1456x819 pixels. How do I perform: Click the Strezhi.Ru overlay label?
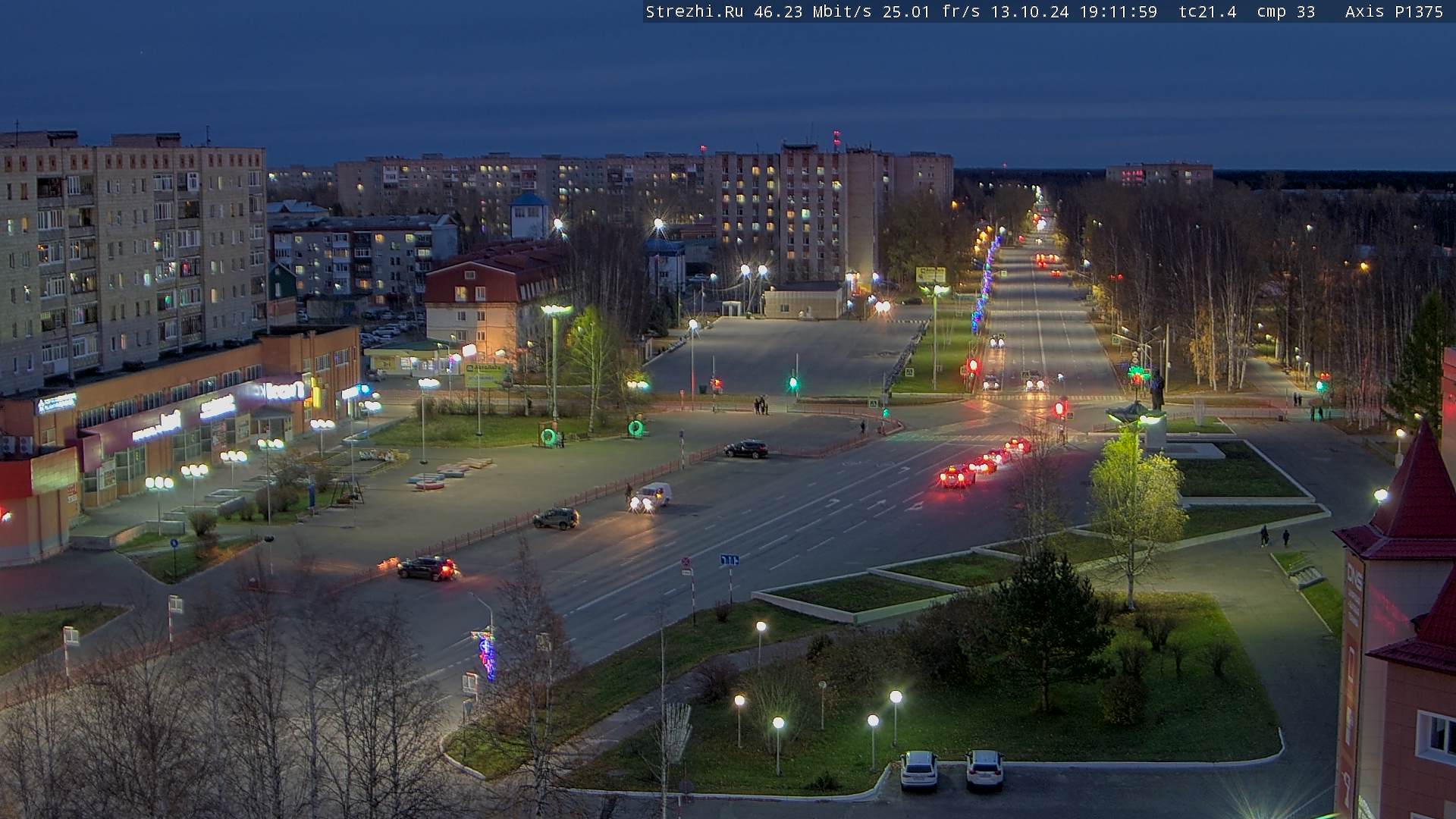(695, 11)
